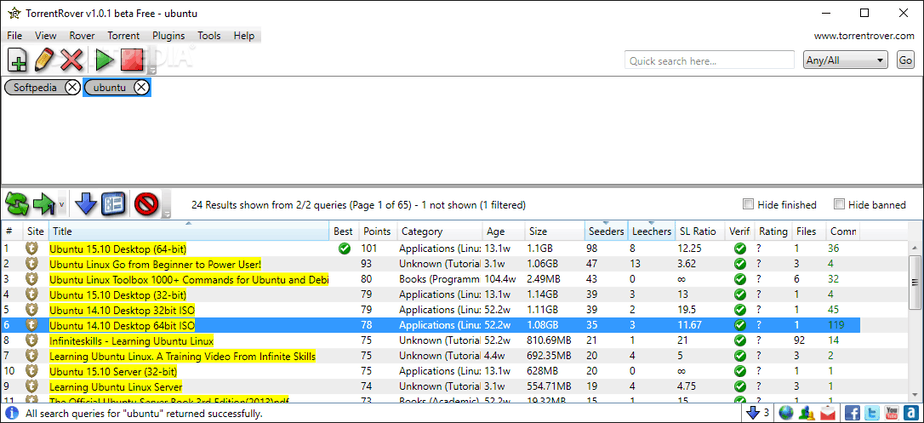924x423 pixels.
Task: Click the Go button
Action: (906, 60)
